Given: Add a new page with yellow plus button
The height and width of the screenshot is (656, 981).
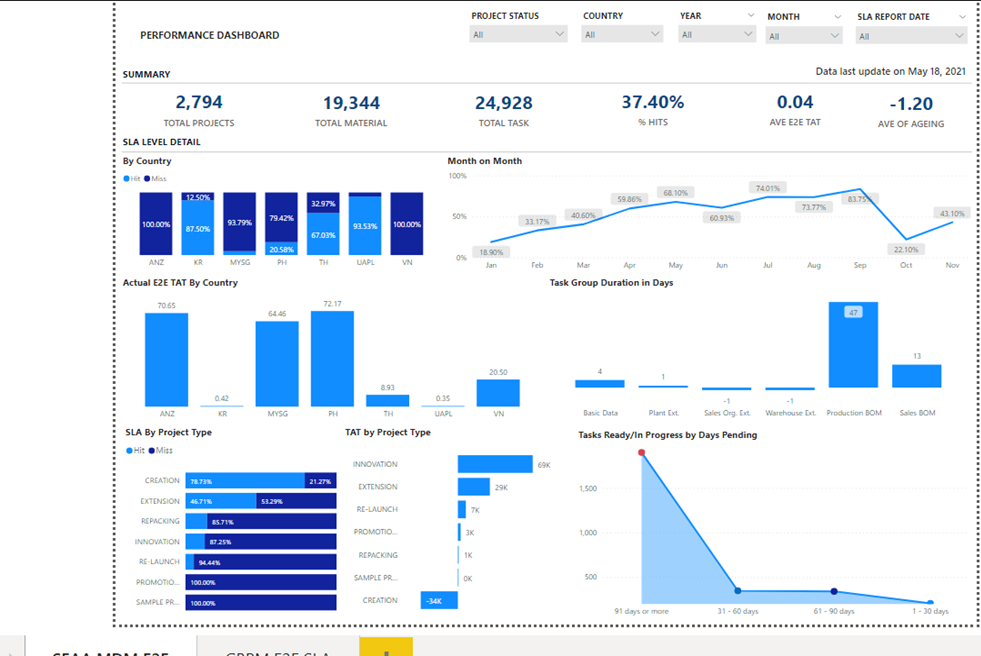Looking at the screenshot, I should (386, 647).
